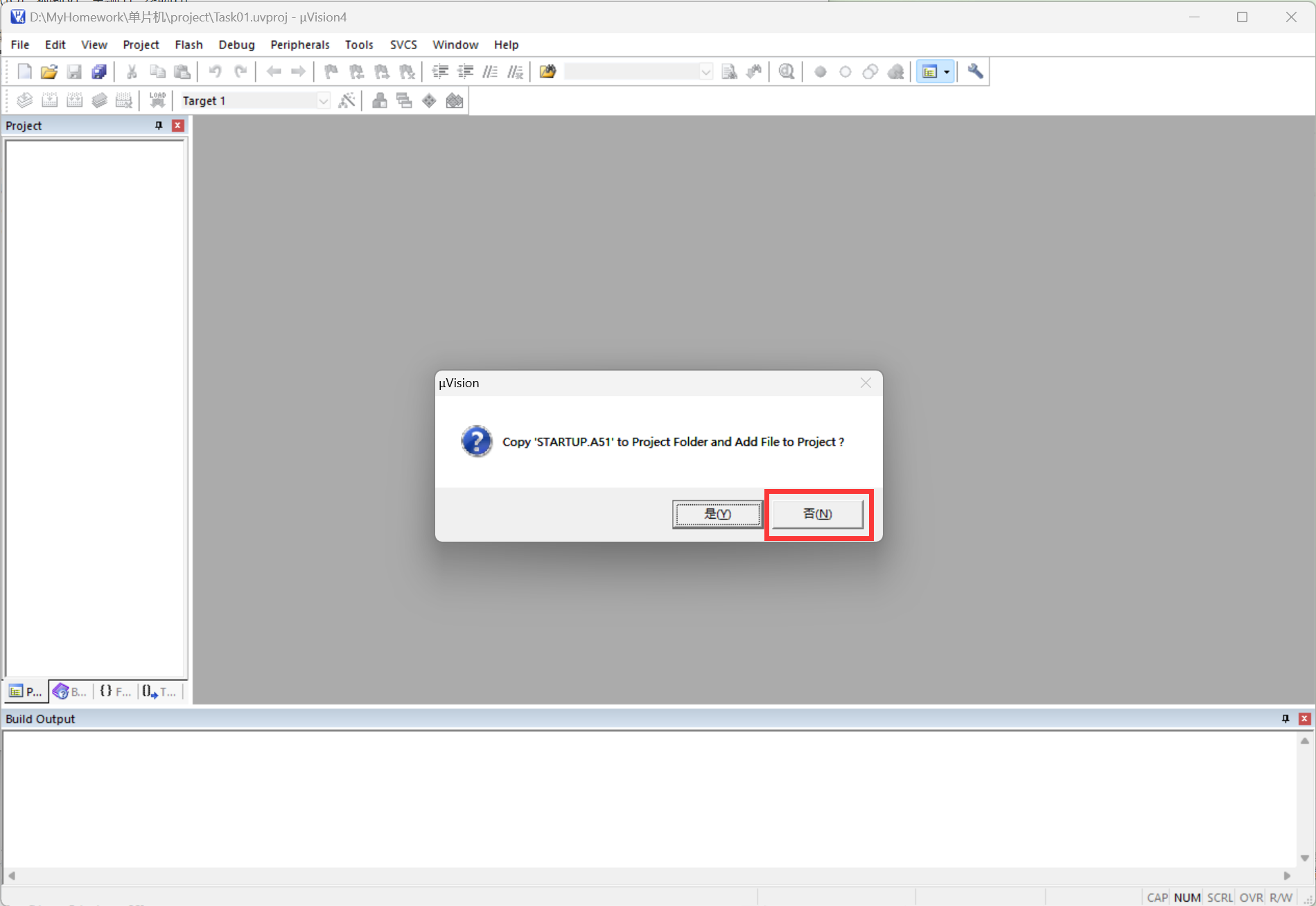Screen dimensions: 1316x906
Task: Click the Select Software Packs icon
Action: point(455,100)
